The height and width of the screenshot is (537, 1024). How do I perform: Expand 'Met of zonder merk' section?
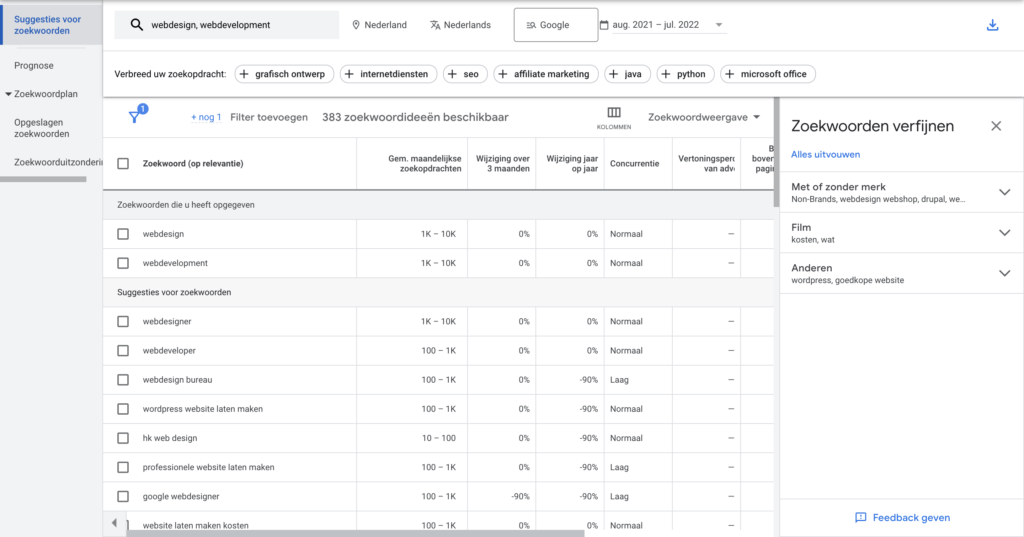[1004, 192]
